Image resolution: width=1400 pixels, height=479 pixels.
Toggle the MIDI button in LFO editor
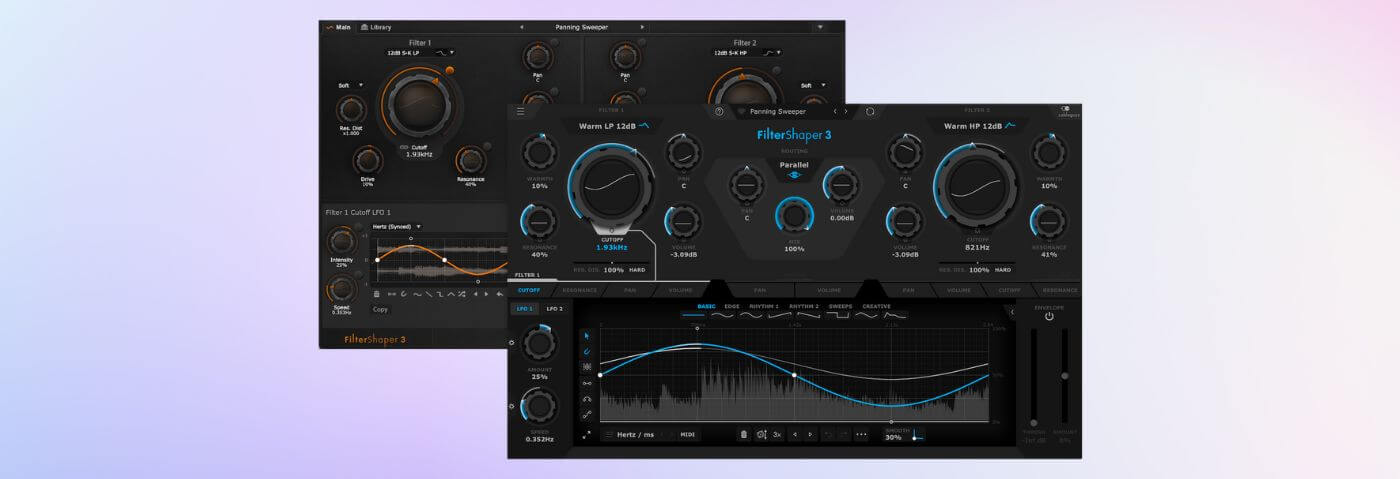(688, 435)
